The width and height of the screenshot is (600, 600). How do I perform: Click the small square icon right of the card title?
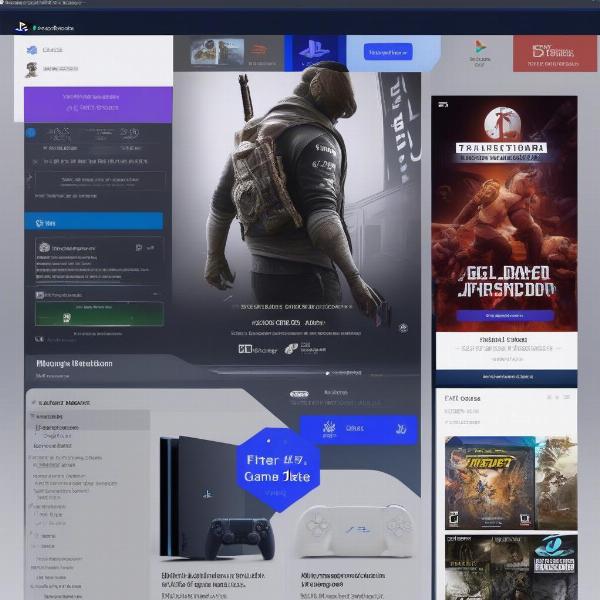[x=139, y=248]
